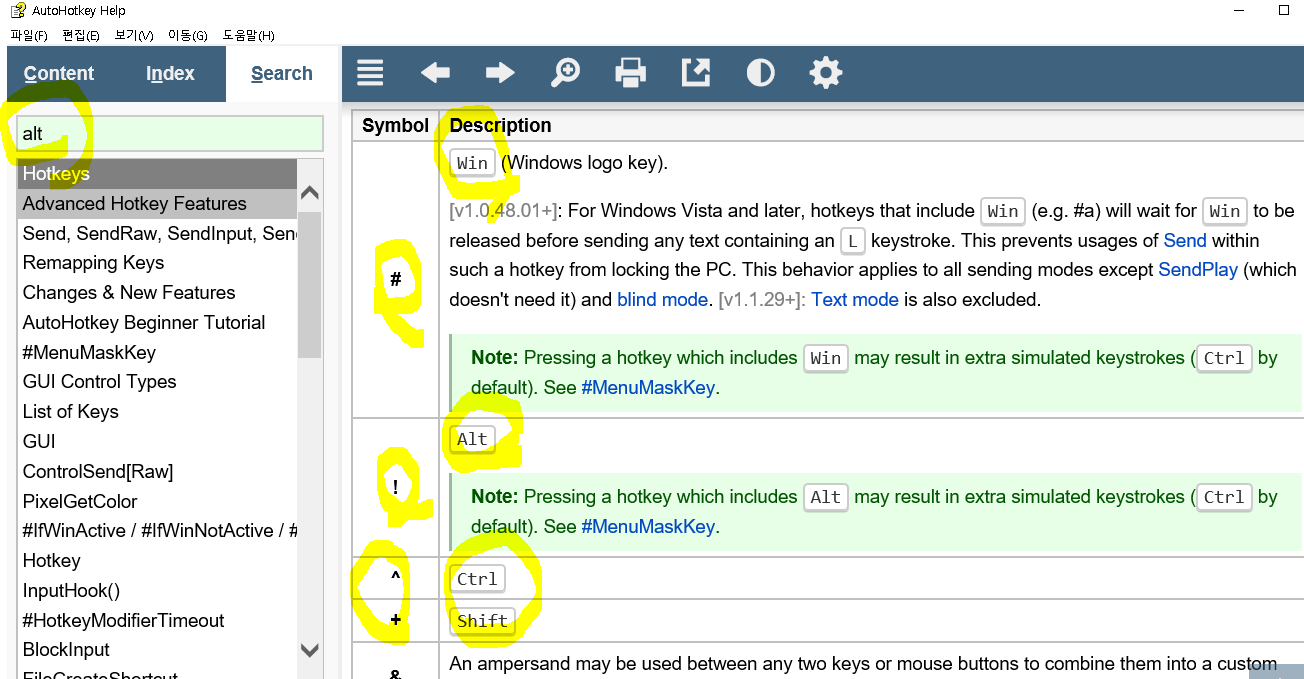Go forward with the right arrow icon

(500, 73)
